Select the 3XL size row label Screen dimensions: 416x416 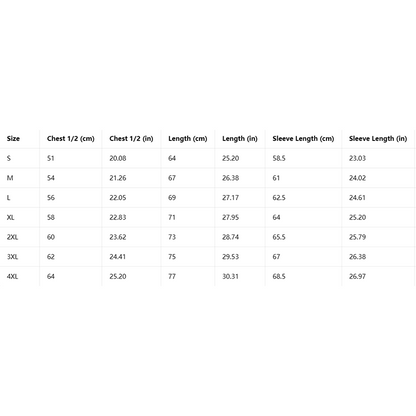12,257
